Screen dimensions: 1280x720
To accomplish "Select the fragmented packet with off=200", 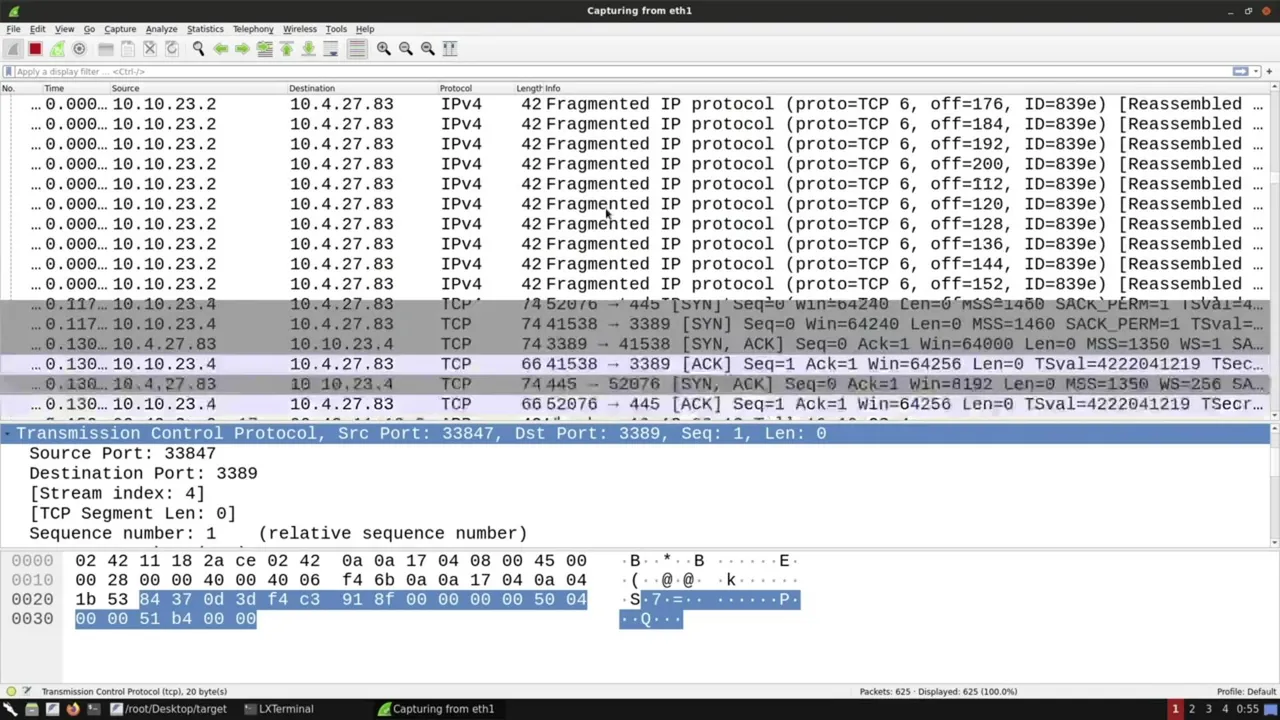I will point(635,164).
